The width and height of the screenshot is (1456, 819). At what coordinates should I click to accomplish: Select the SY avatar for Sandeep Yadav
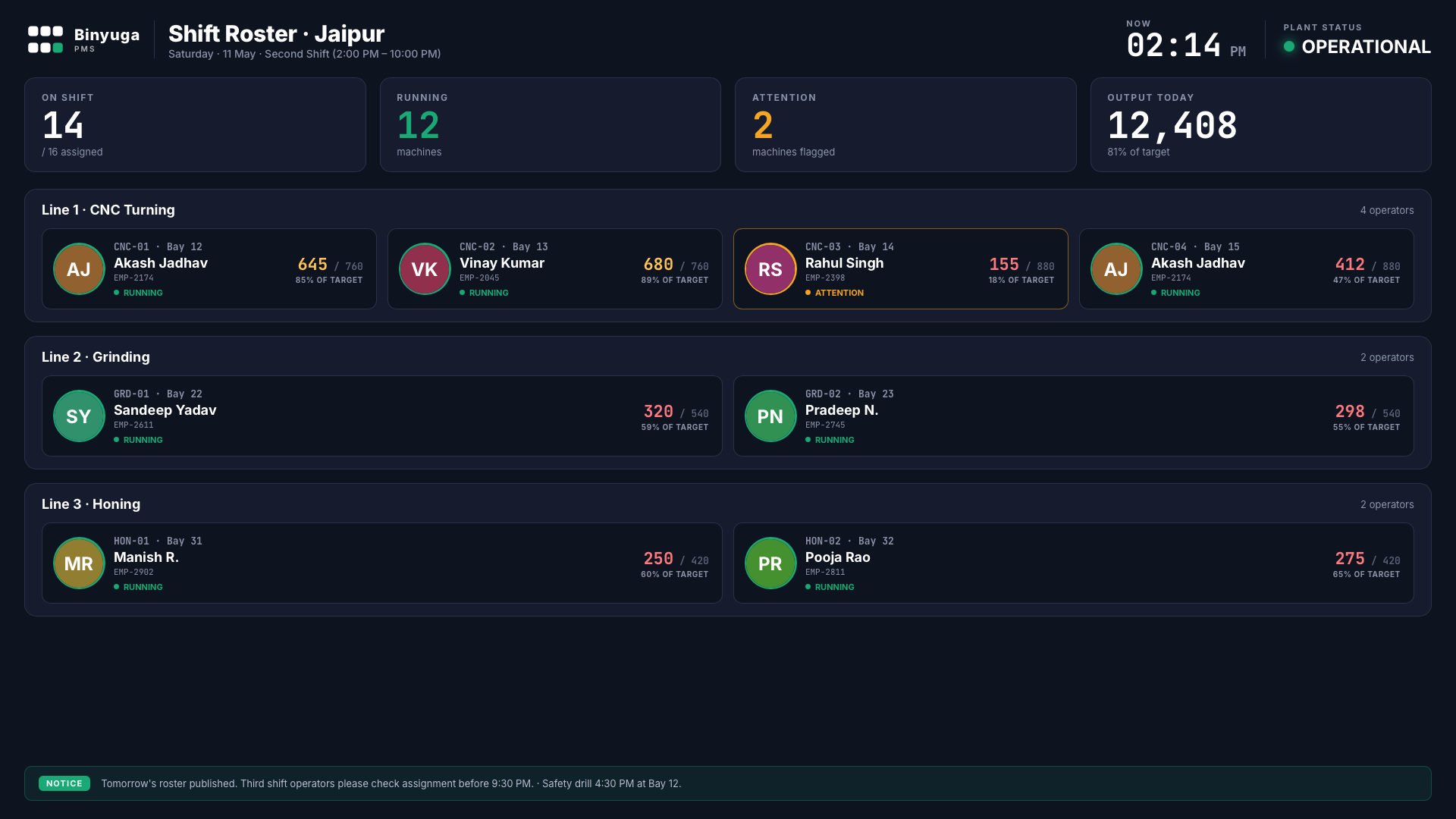click(x=79, y=416)
